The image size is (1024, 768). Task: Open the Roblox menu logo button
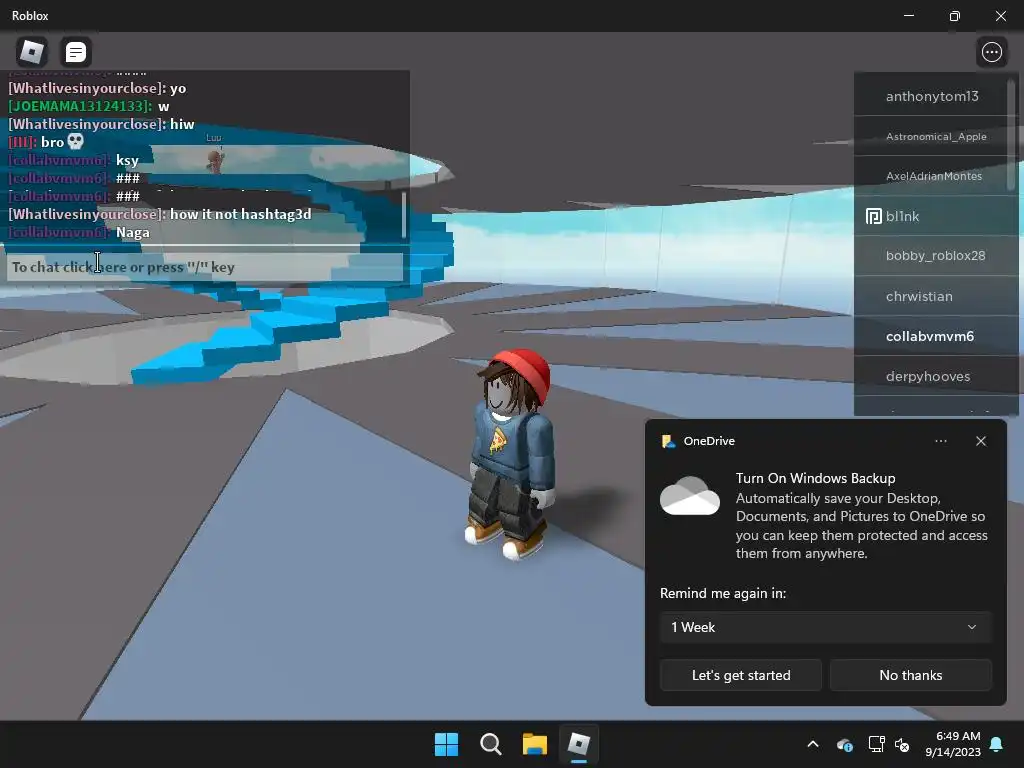[x=31, y=52]
